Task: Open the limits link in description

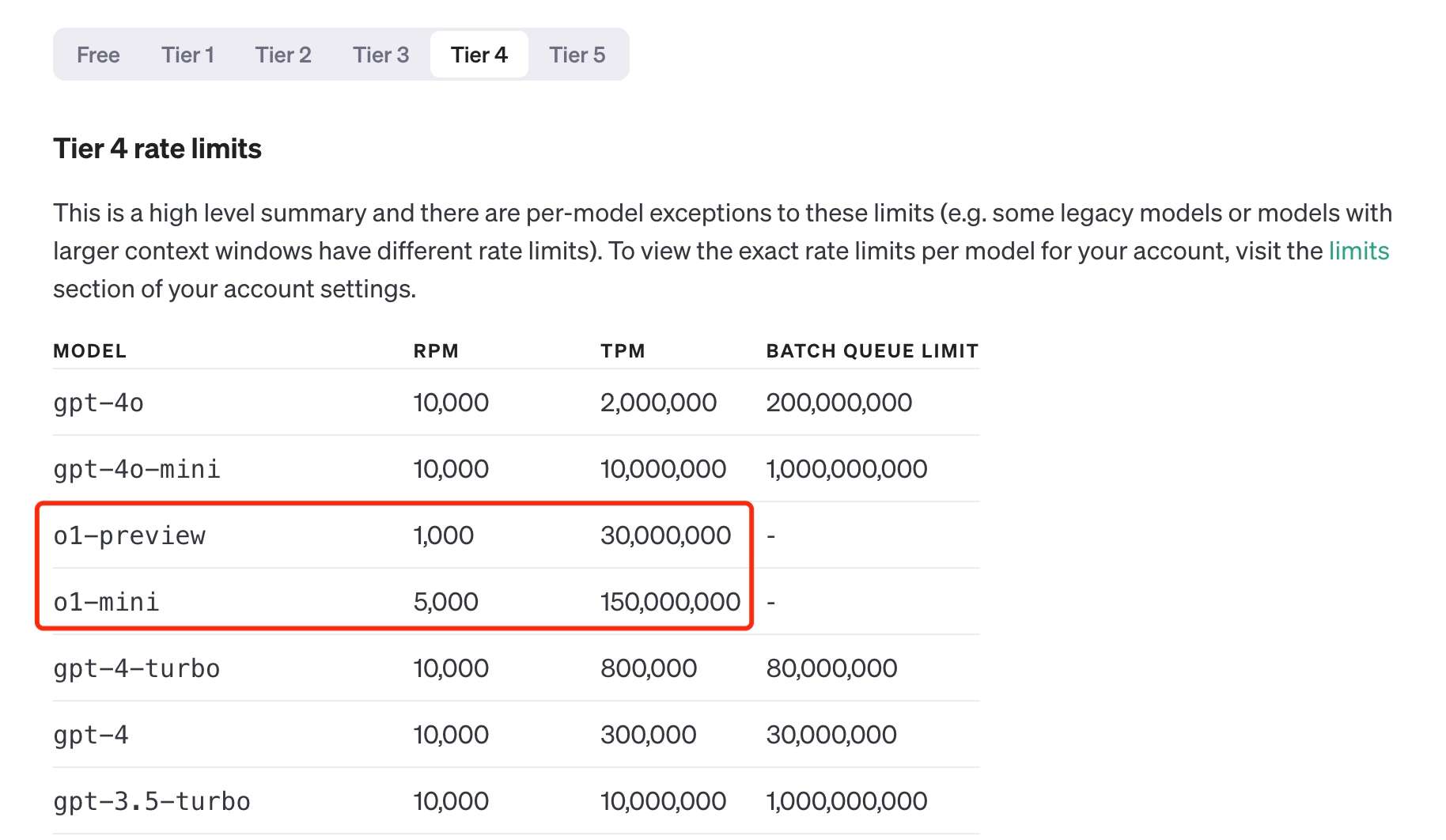Action: [x=1358, y=251]
